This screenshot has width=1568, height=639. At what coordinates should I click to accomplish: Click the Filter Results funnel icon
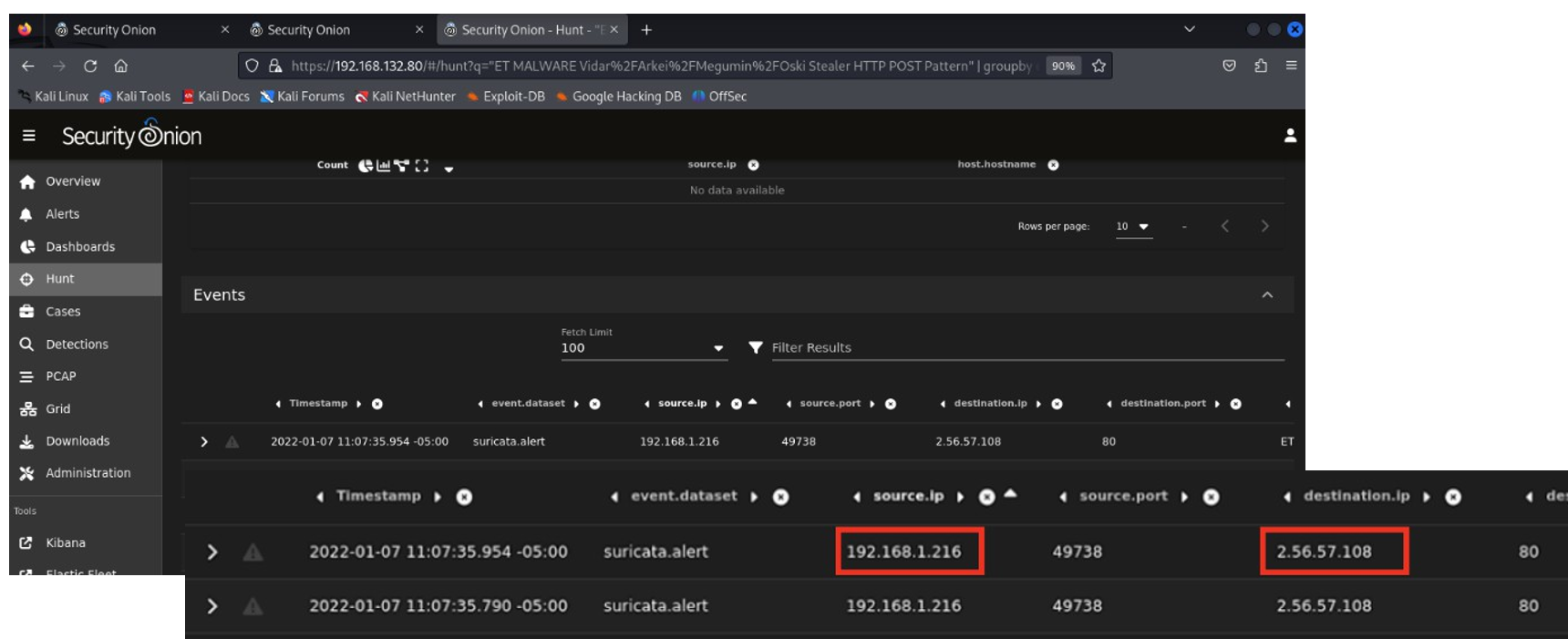coord(755,347)
